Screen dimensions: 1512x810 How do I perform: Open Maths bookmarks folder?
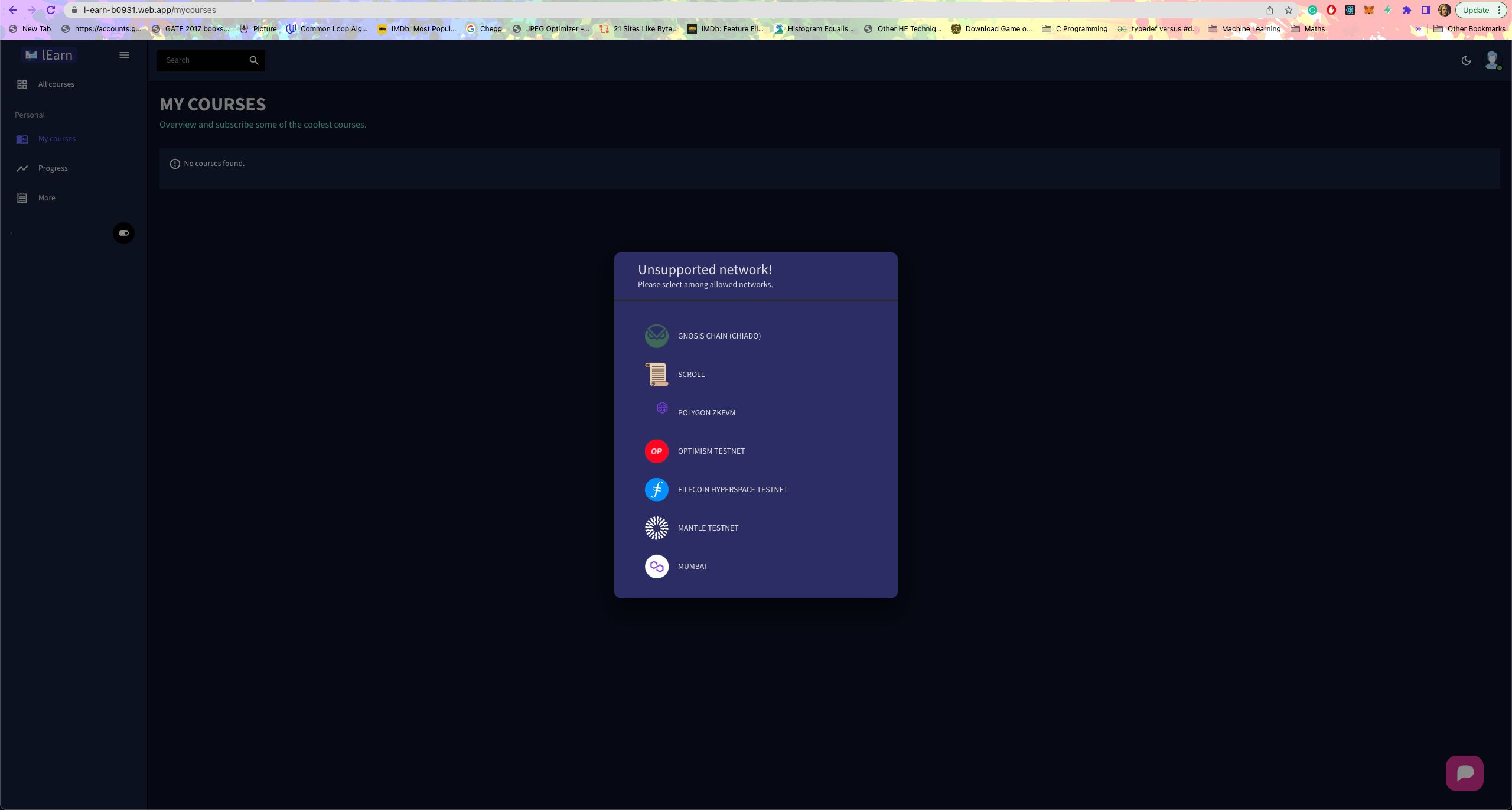click(x=1308, y=28)
